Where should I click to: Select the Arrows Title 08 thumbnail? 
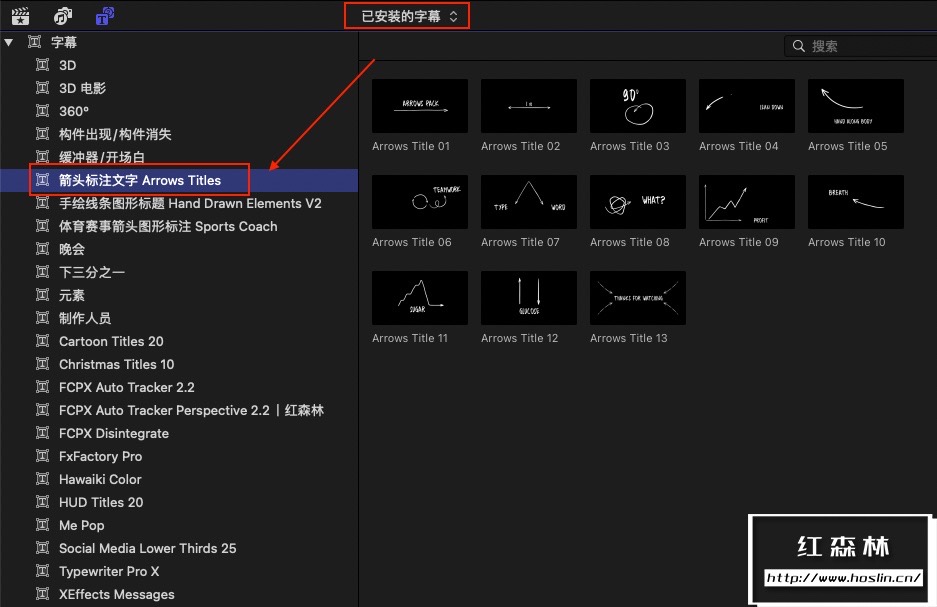click(x=638, y=202)
